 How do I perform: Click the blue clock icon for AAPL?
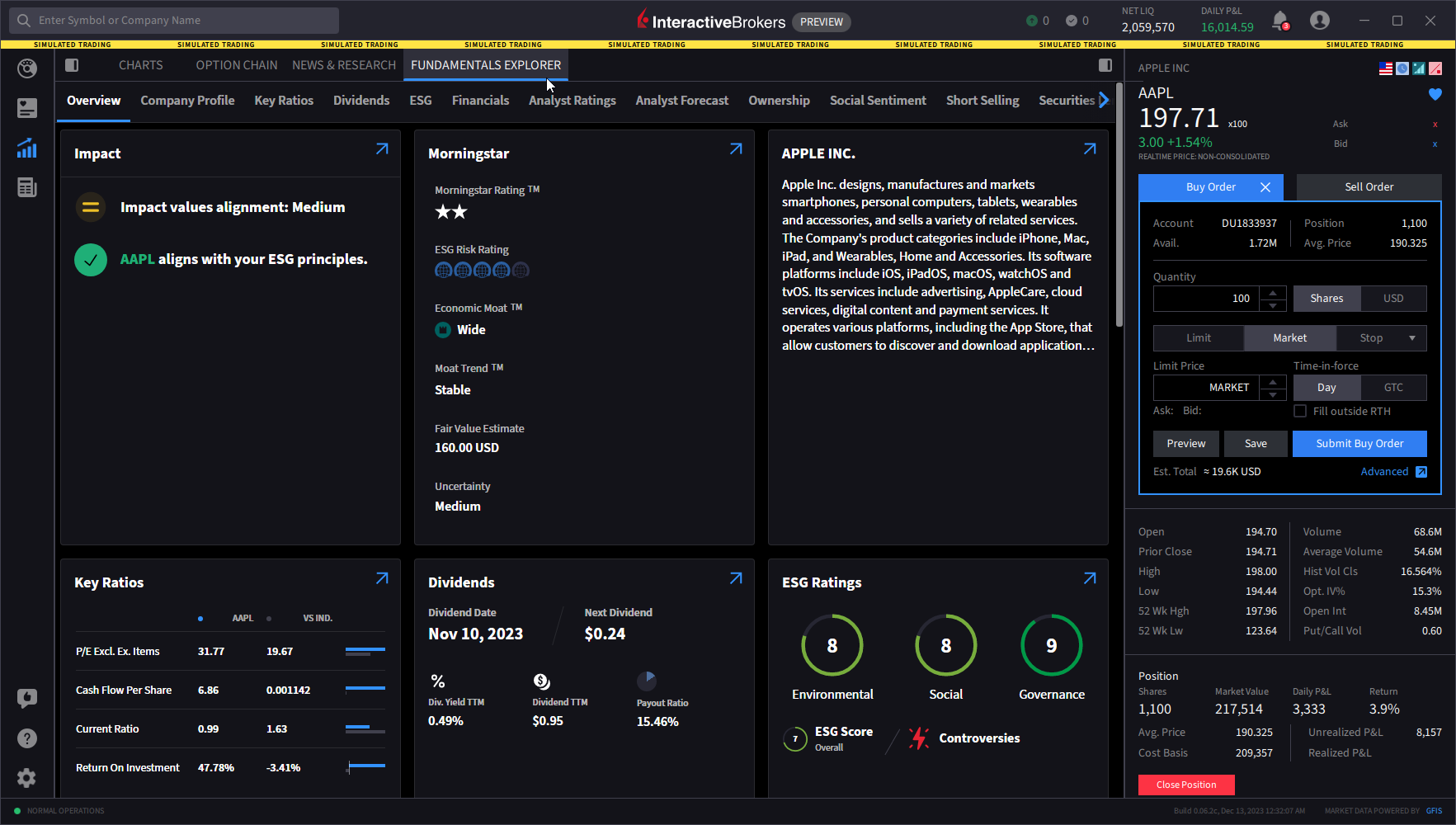click(x=1402, y=68)
